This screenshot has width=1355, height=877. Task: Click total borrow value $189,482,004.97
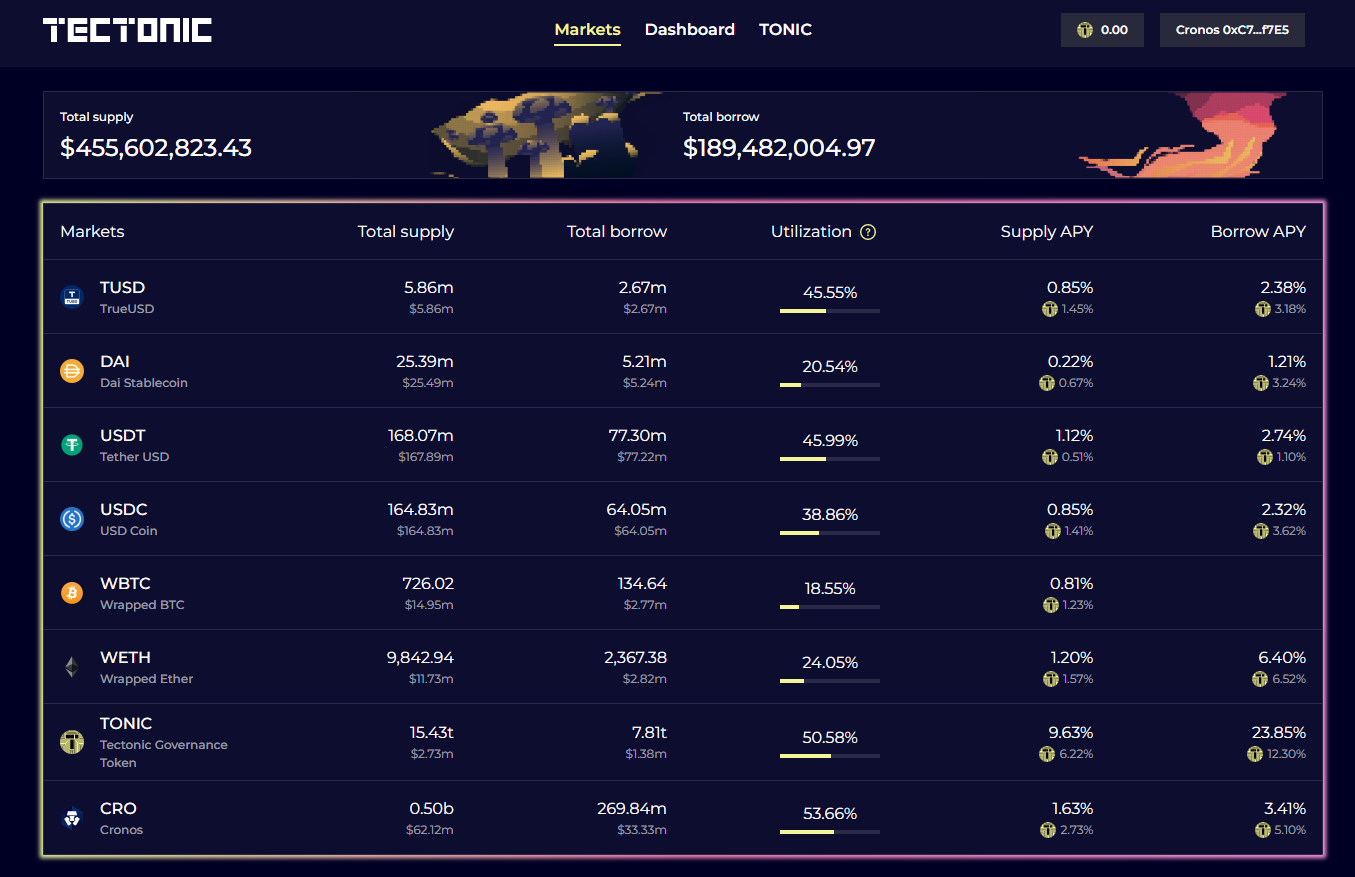click(x=779, y=148)
